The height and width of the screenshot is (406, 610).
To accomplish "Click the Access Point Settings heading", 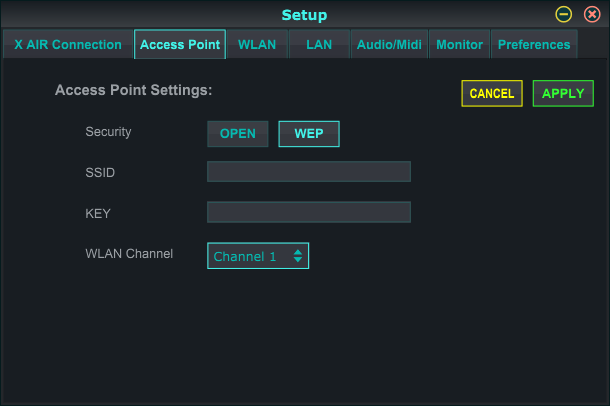I will (x=133, y=90).
